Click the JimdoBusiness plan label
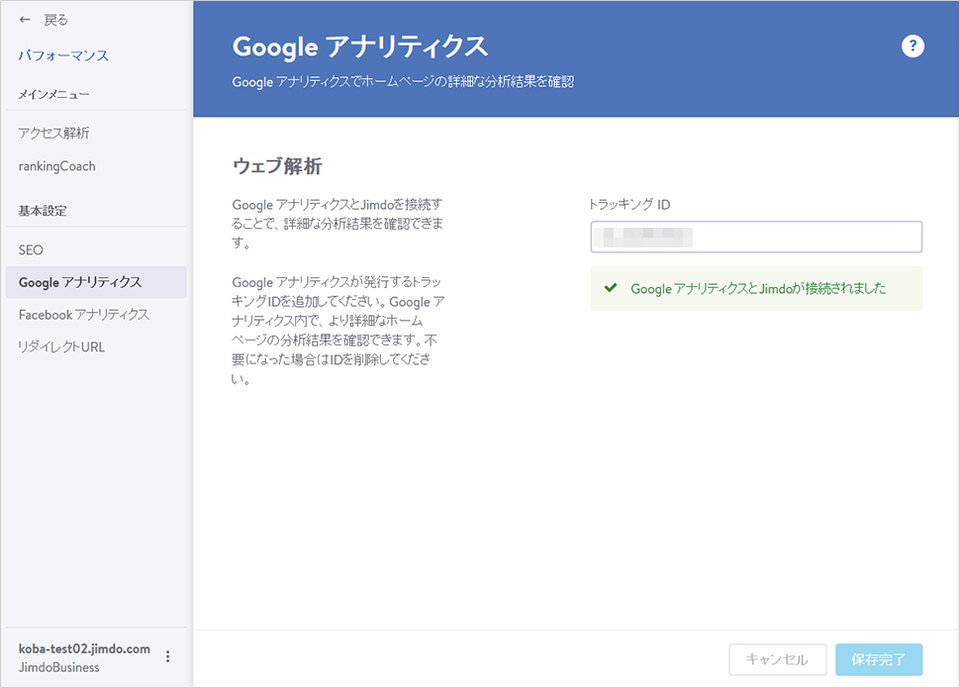This screenshot has height=688, width=960. [x=59, y=667]
